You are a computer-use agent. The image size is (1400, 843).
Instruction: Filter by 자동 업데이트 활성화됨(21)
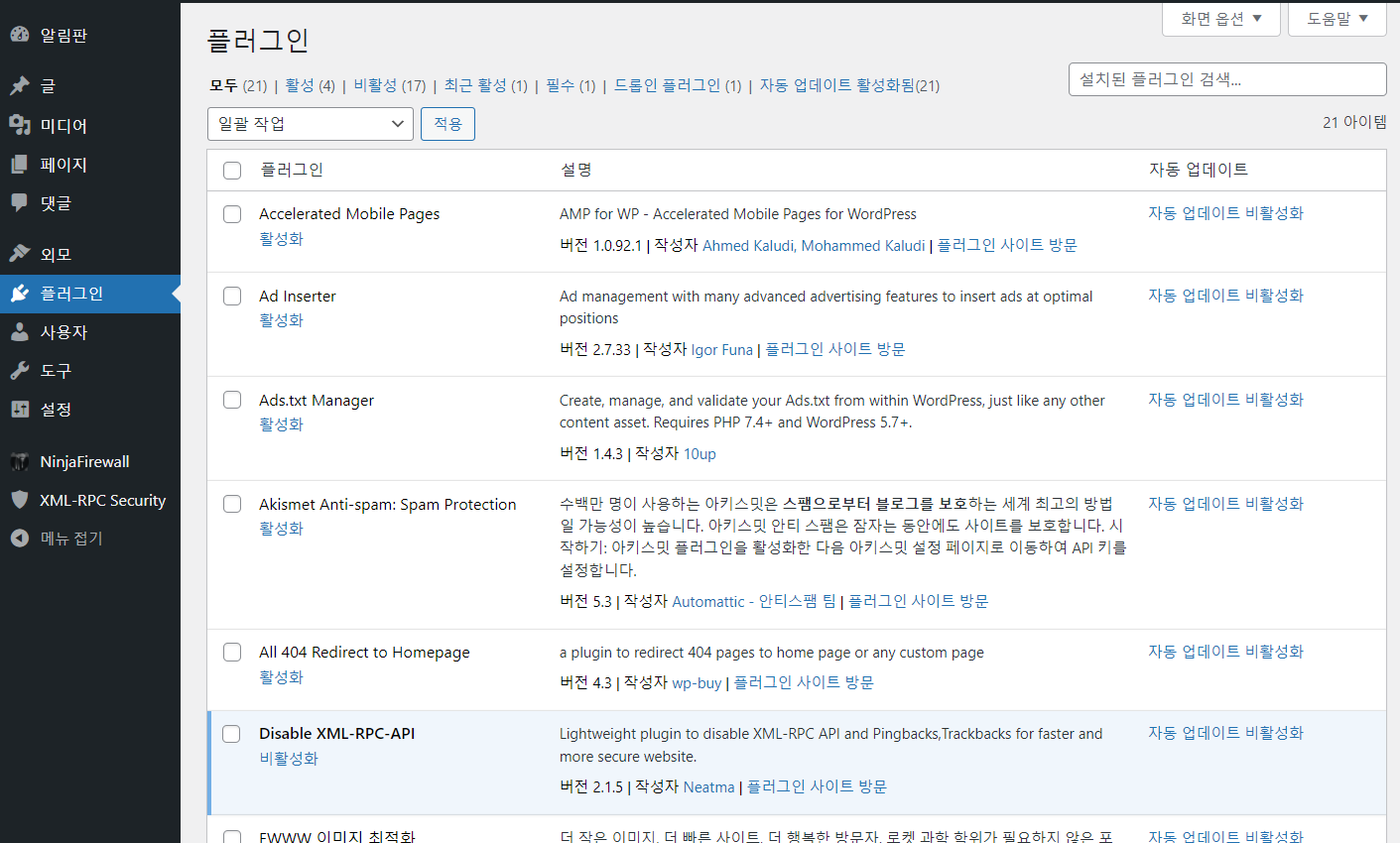click(x=849, y=85)
